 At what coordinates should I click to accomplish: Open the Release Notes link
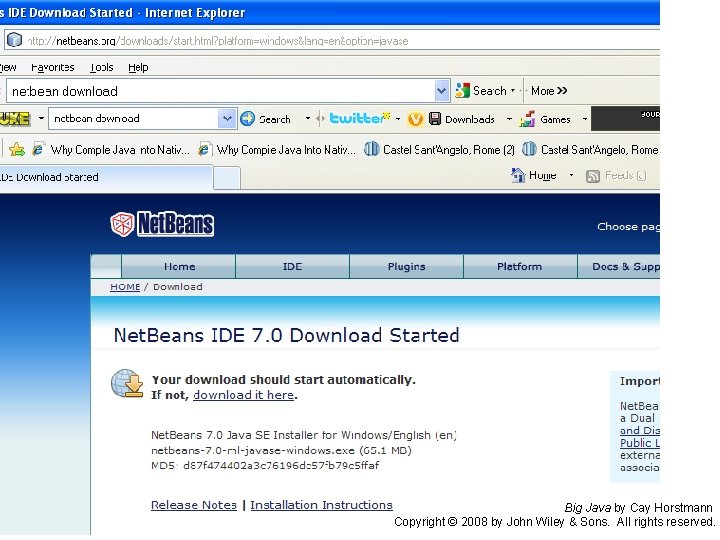(x=194, y=505)
